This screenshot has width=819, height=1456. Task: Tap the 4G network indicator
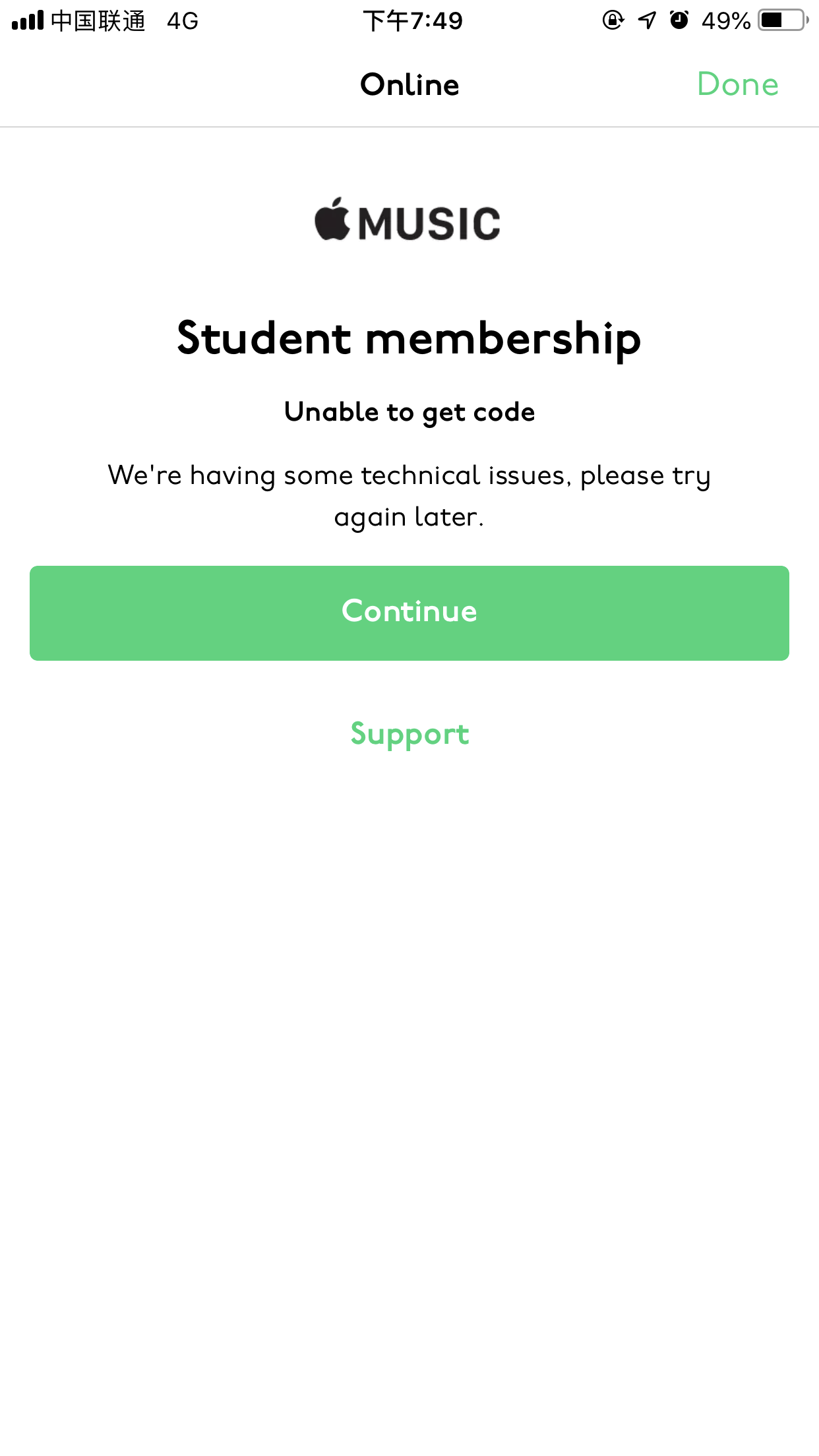183,21
